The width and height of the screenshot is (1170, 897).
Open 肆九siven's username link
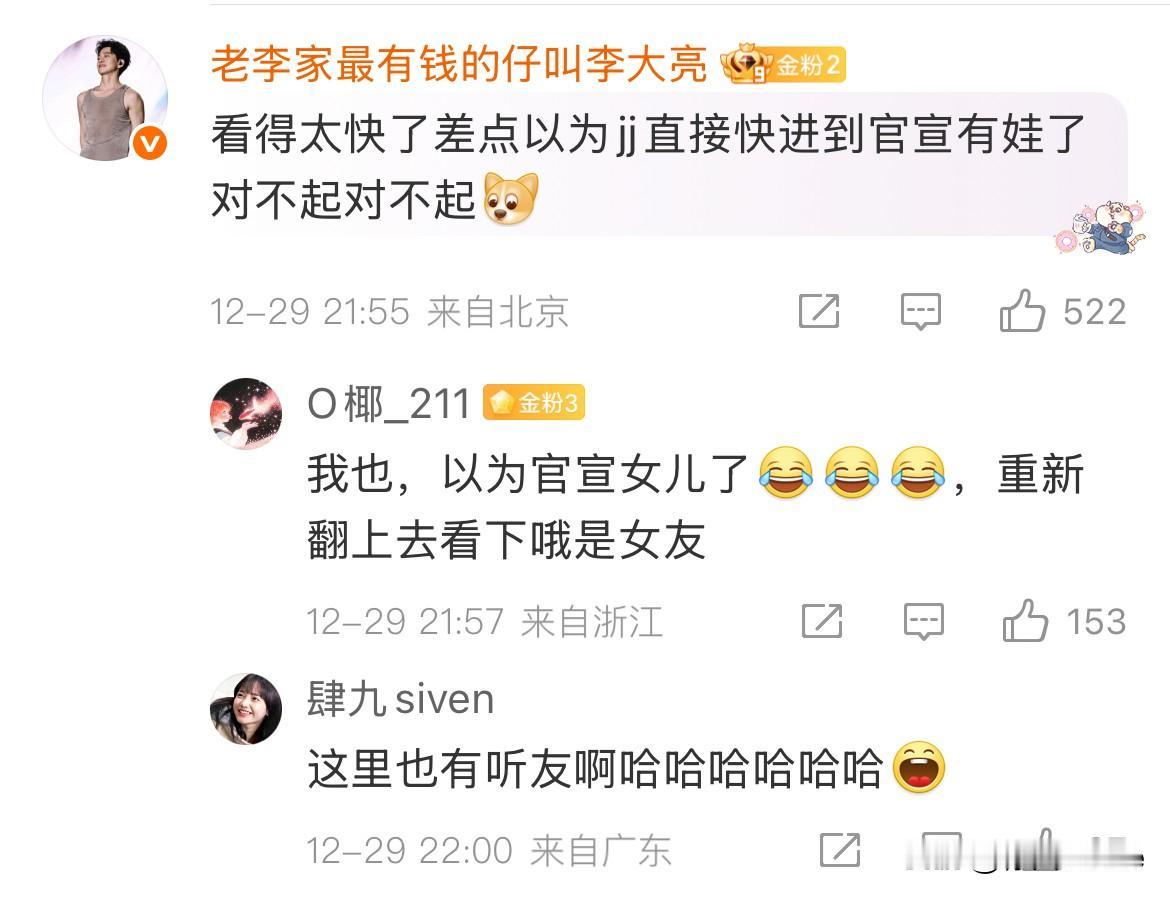(x=401, y=700)
